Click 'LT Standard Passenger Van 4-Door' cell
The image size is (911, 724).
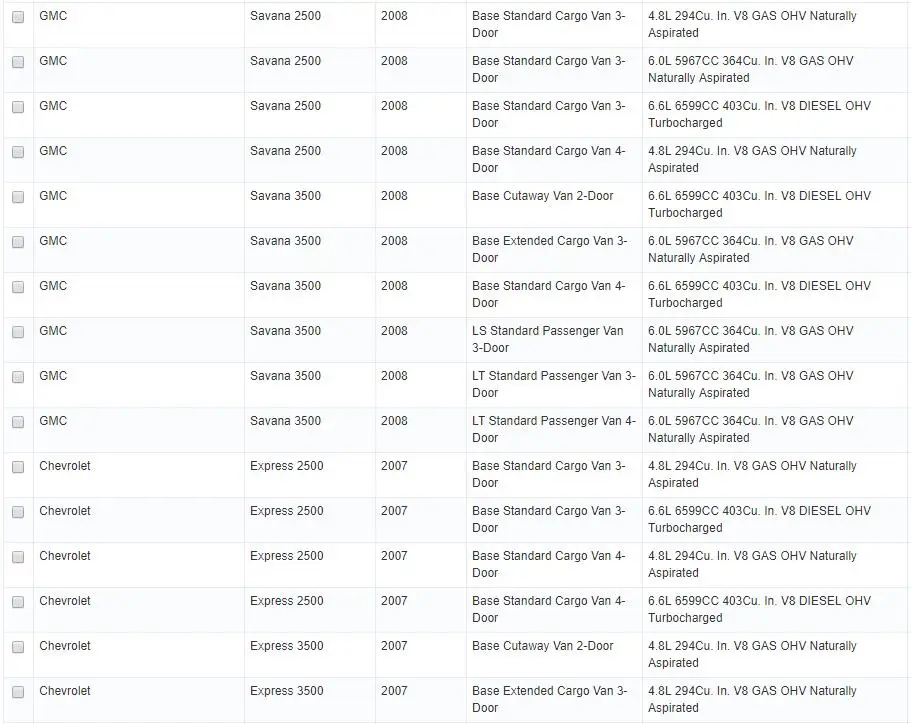(554, 429)
